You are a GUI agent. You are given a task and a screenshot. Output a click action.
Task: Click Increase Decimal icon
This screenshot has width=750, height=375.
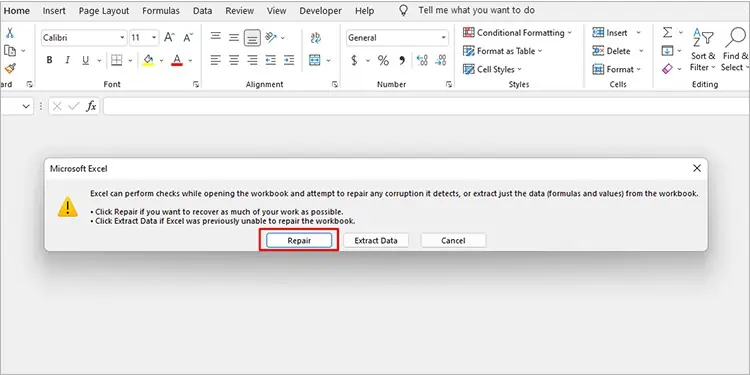pyautogui.click(x=422, y=60)
